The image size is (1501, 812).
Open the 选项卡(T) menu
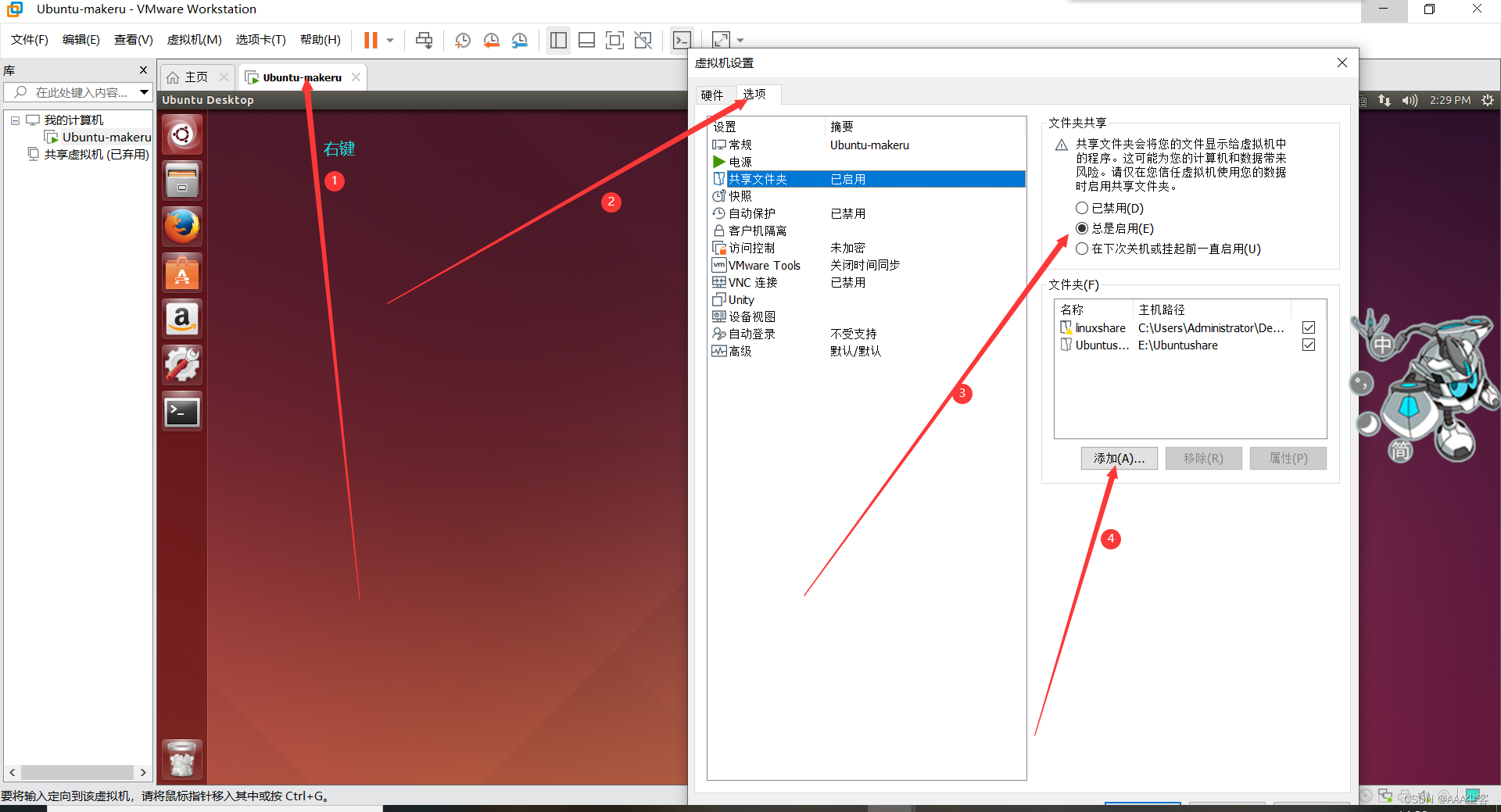point(261,39)
